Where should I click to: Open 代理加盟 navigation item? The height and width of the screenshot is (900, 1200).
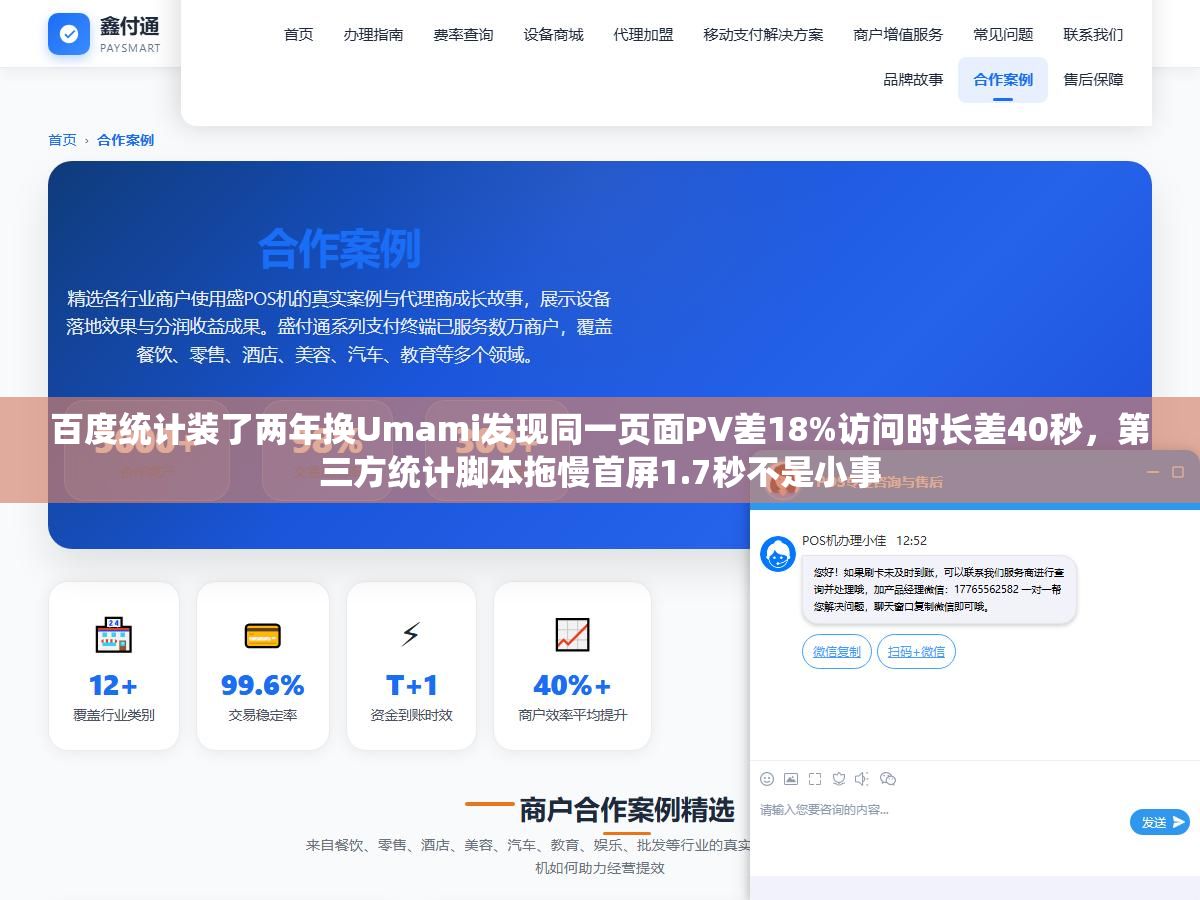point(643,34)
